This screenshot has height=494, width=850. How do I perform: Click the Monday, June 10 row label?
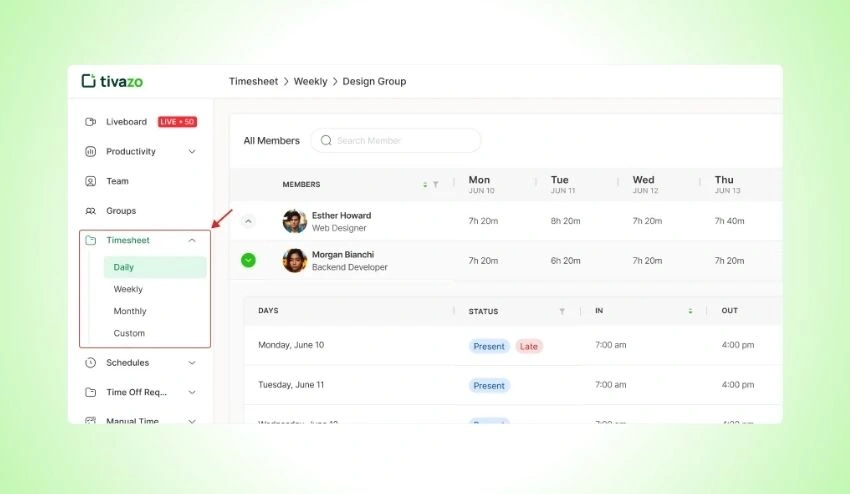point(291,345)
